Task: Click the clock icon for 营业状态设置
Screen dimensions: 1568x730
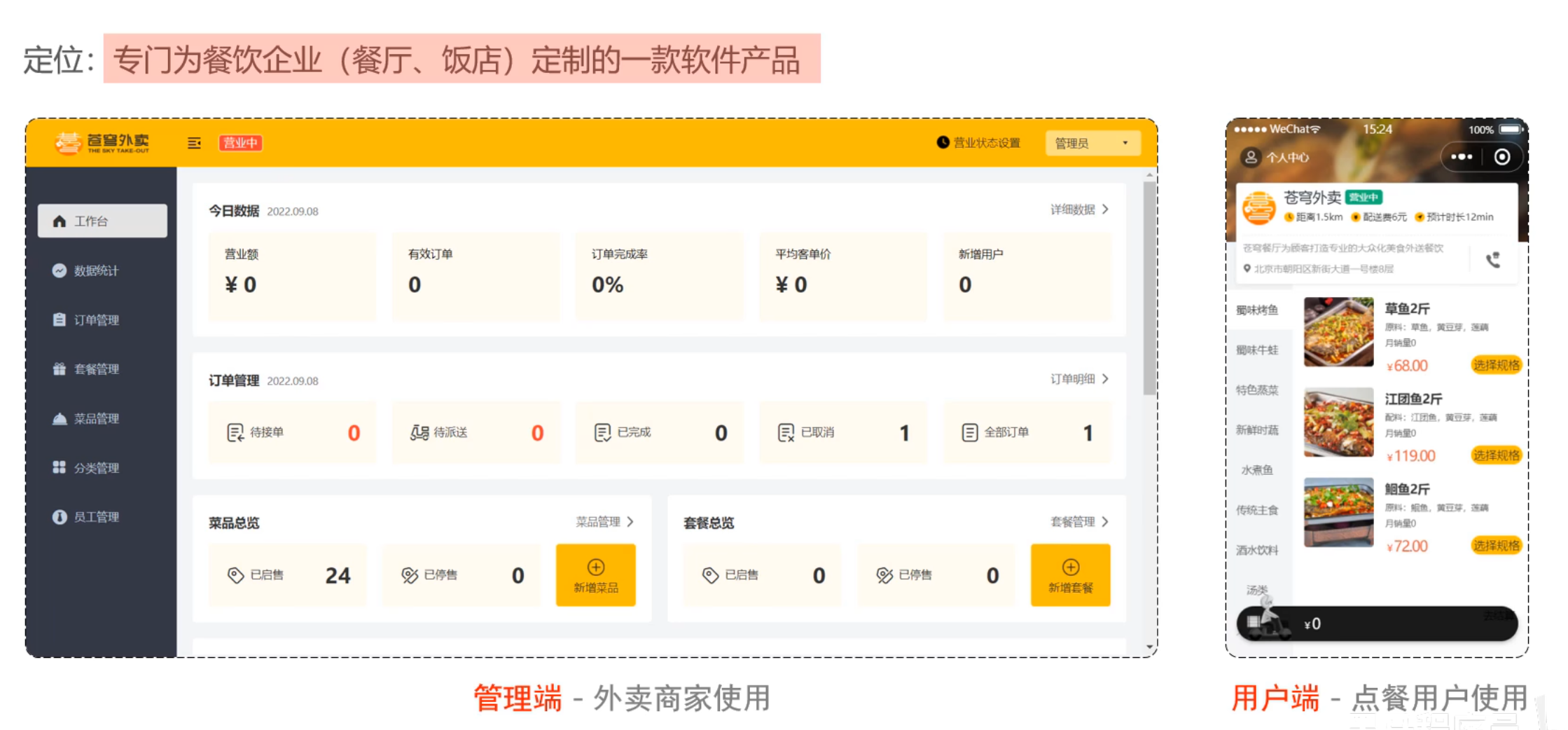Action: click(943, 142)
